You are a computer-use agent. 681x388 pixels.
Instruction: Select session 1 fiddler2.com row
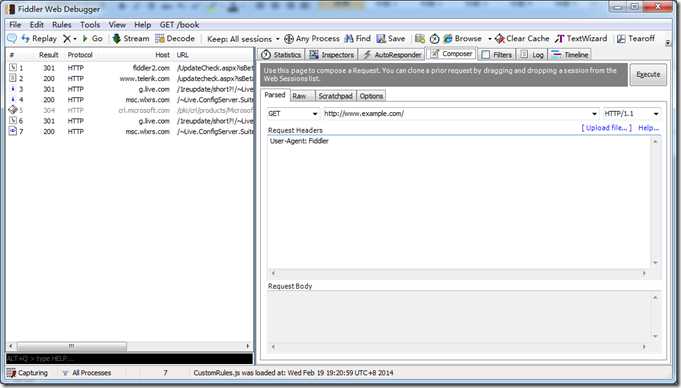click(130, 68)
